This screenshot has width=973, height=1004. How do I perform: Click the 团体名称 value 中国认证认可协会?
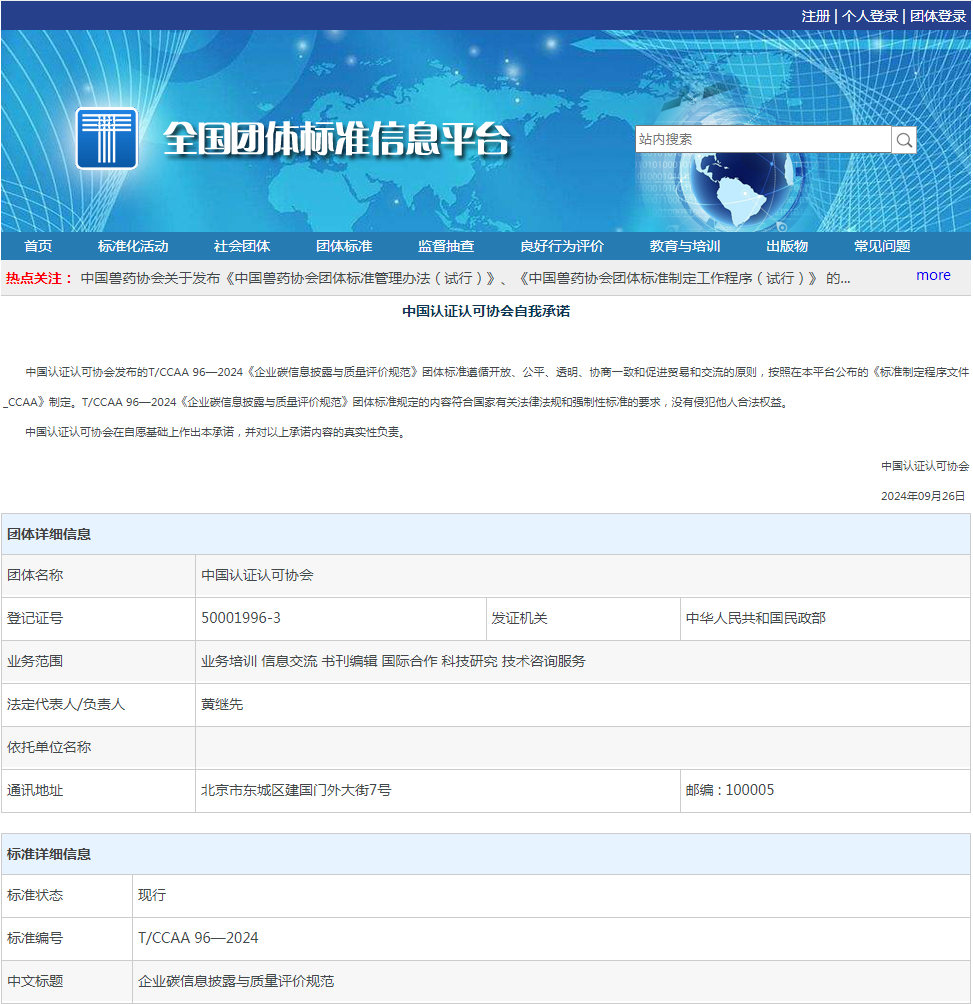[x=257, y=575]
